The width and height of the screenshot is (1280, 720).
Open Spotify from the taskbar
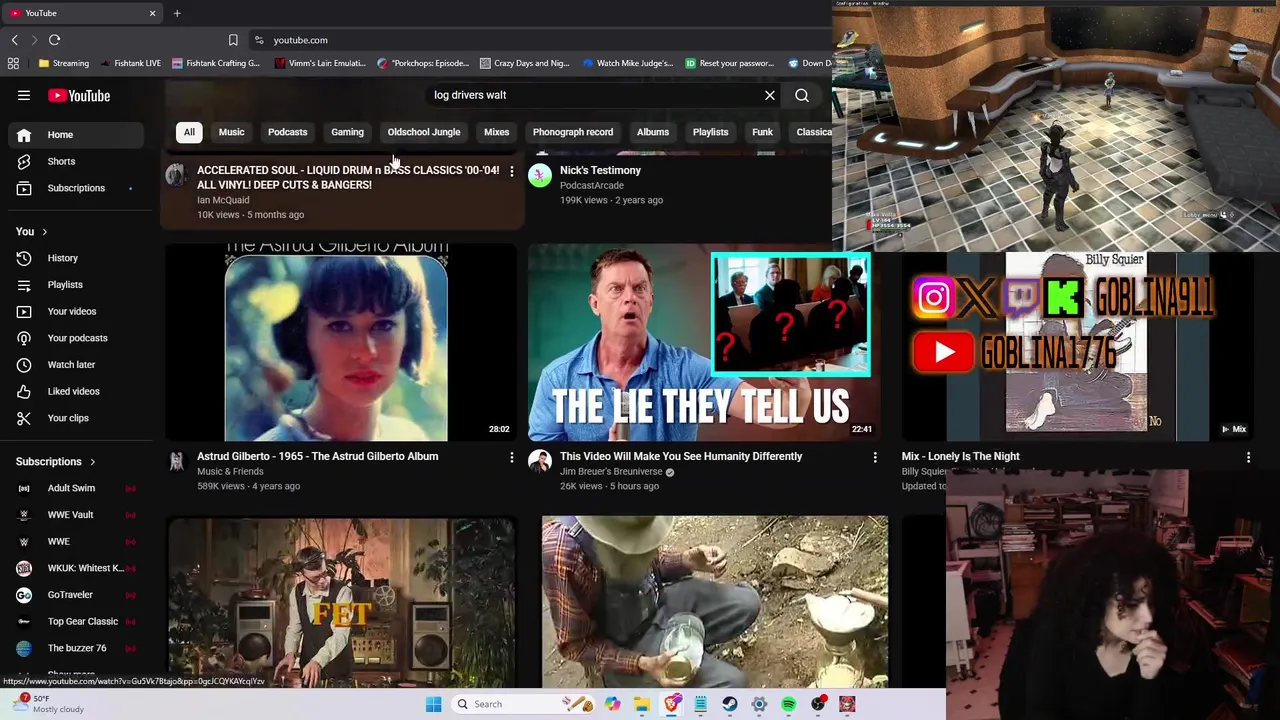788,704
